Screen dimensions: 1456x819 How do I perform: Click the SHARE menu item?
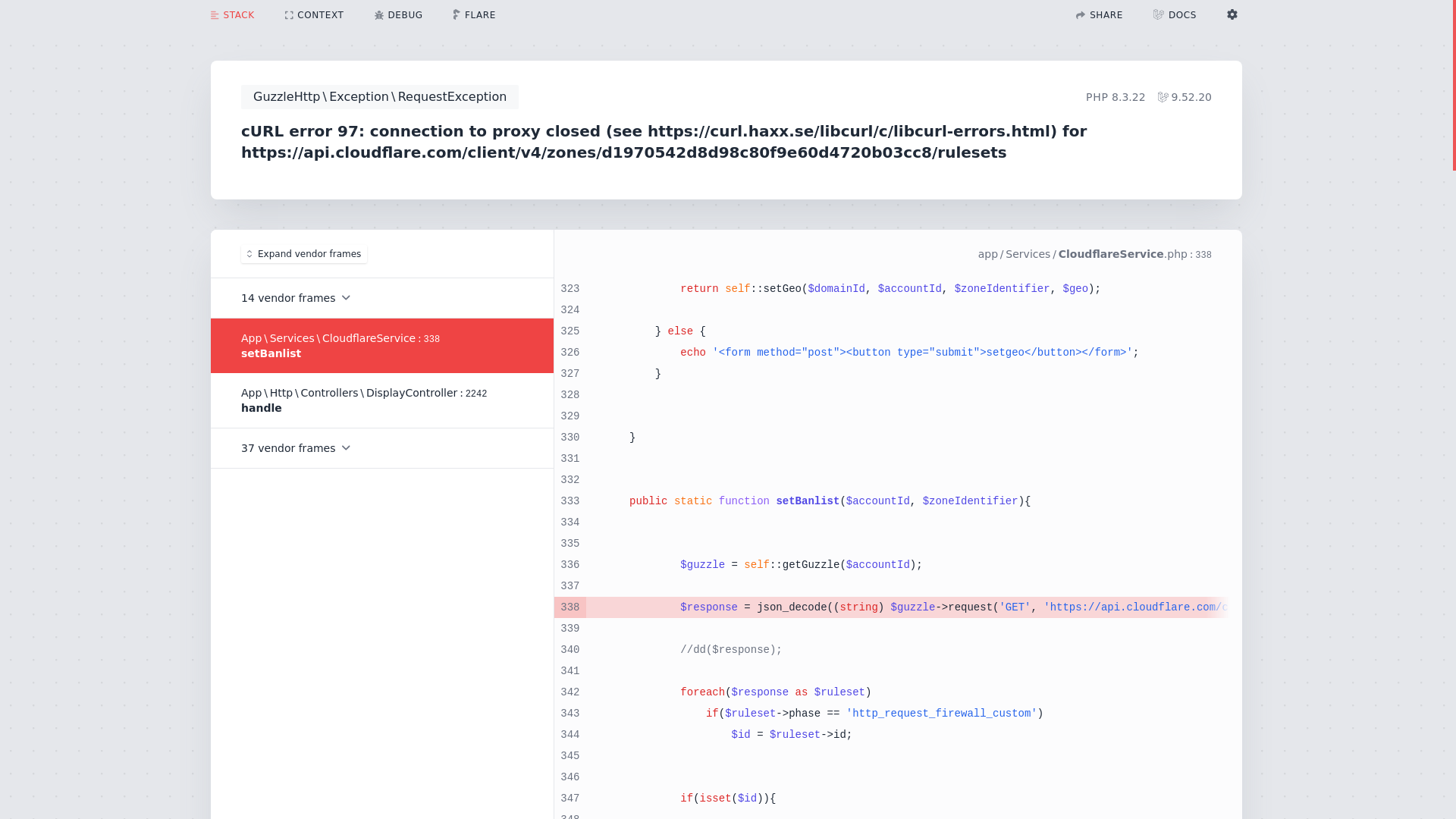pyautogui.click(x=1099, y=15)
